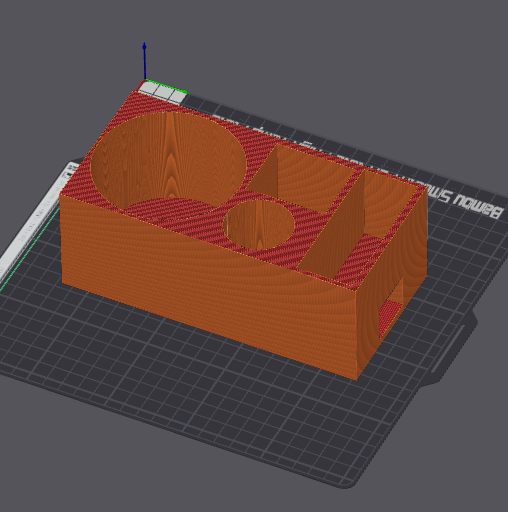Click the gray background above the build plate
This screenshot has height=512, width=508.
click(x=300, y=50)
